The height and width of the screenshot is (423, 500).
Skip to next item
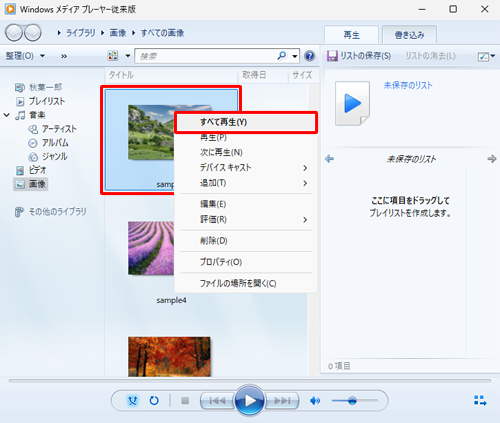(x=282, y=401)
